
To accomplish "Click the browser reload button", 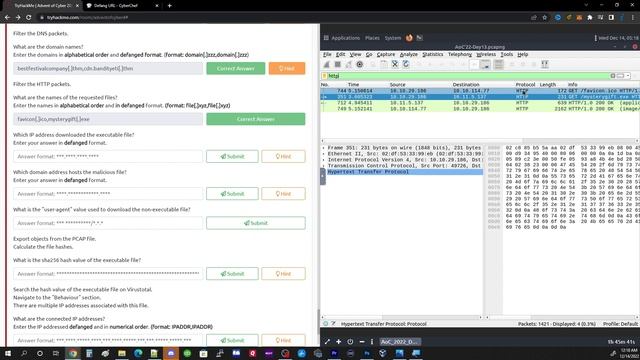I will 28,18.
